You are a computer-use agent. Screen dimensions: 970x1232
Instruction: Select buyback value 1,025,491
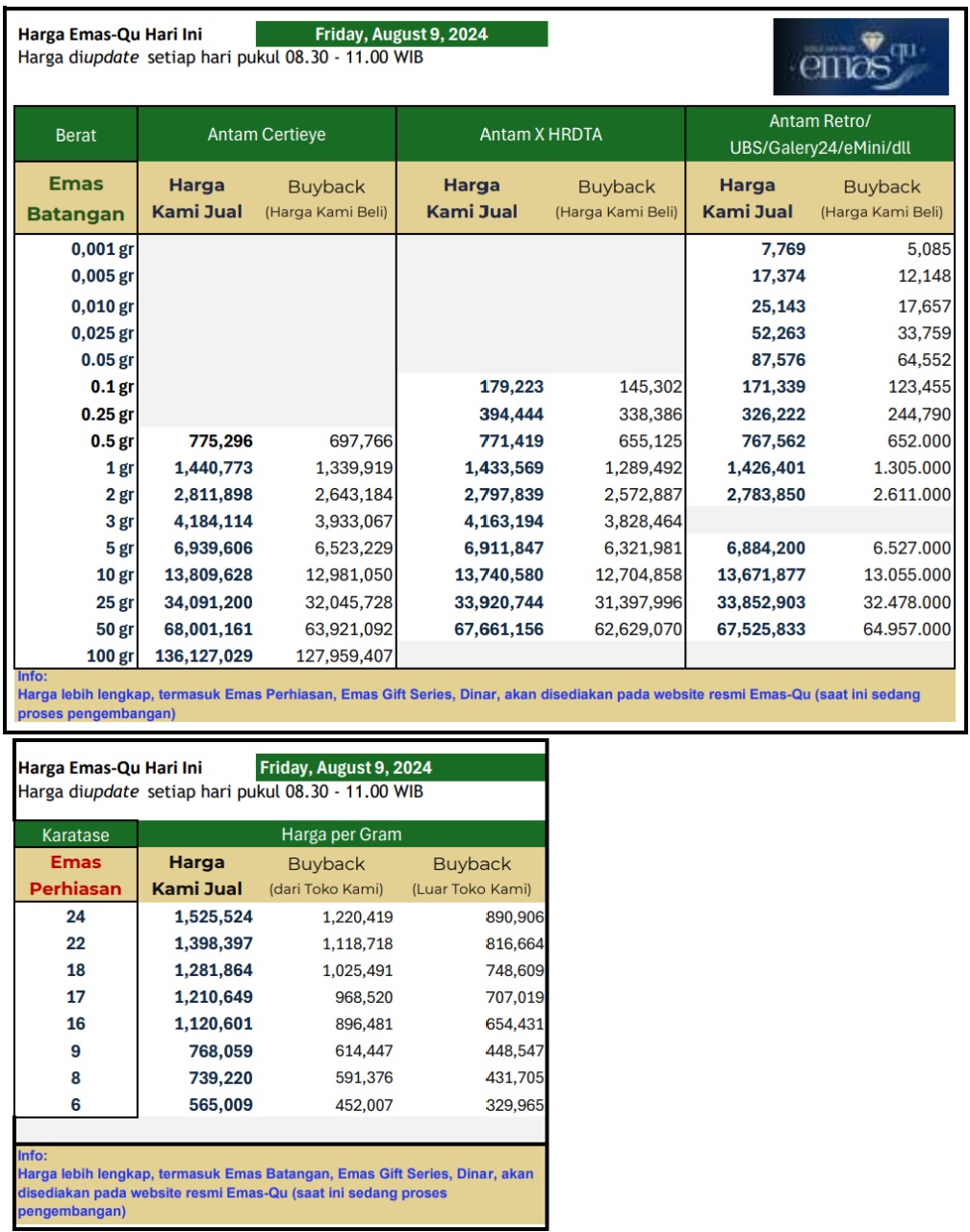tap(357, 970)
